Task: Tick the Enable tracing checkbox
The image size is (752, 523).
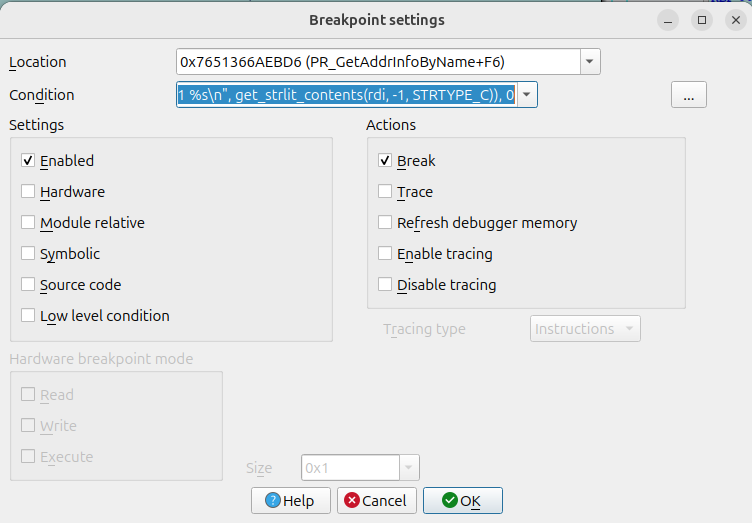Action: [385, 253]
